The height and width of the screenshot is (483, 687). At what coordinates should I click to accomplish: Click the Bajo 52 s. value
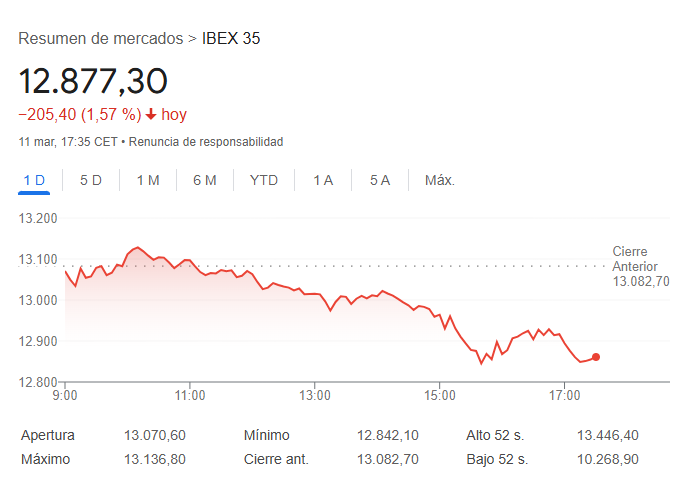click(x=608, y=459)
